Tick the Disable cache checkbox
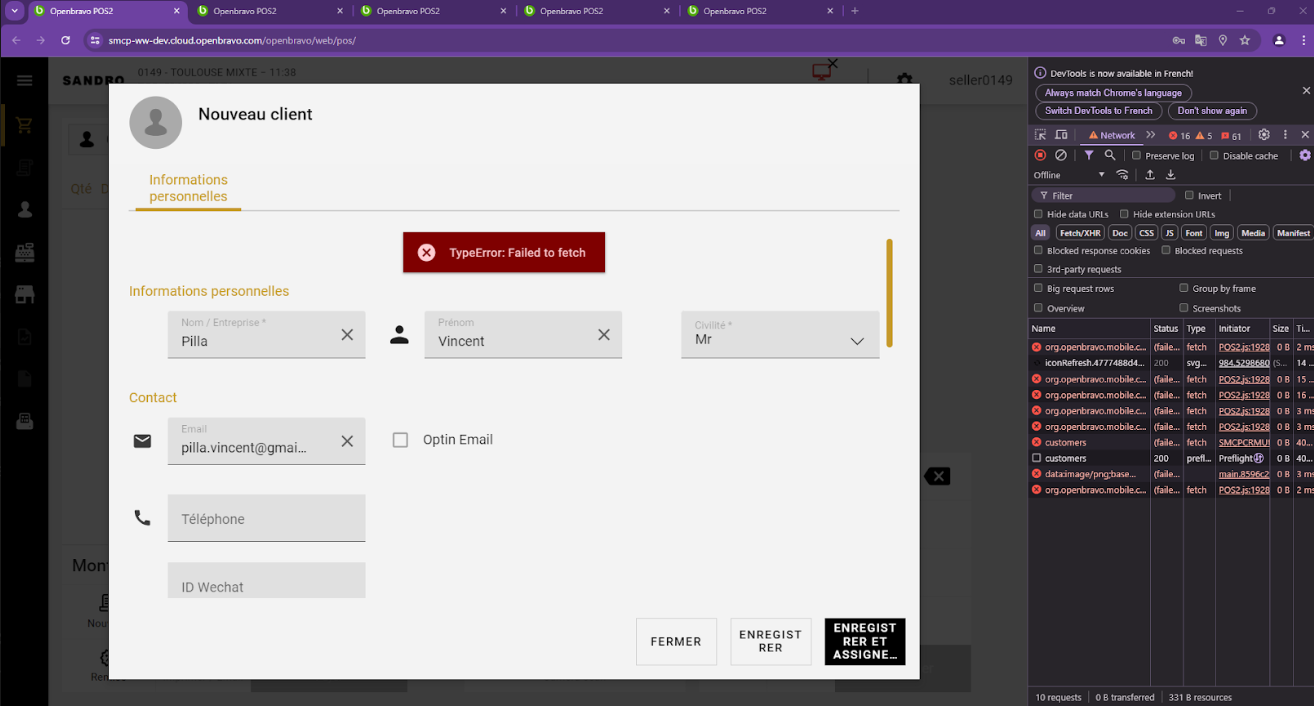Image resolution: width=1314 pixels, height=706 pixels. pos(1214,156)
